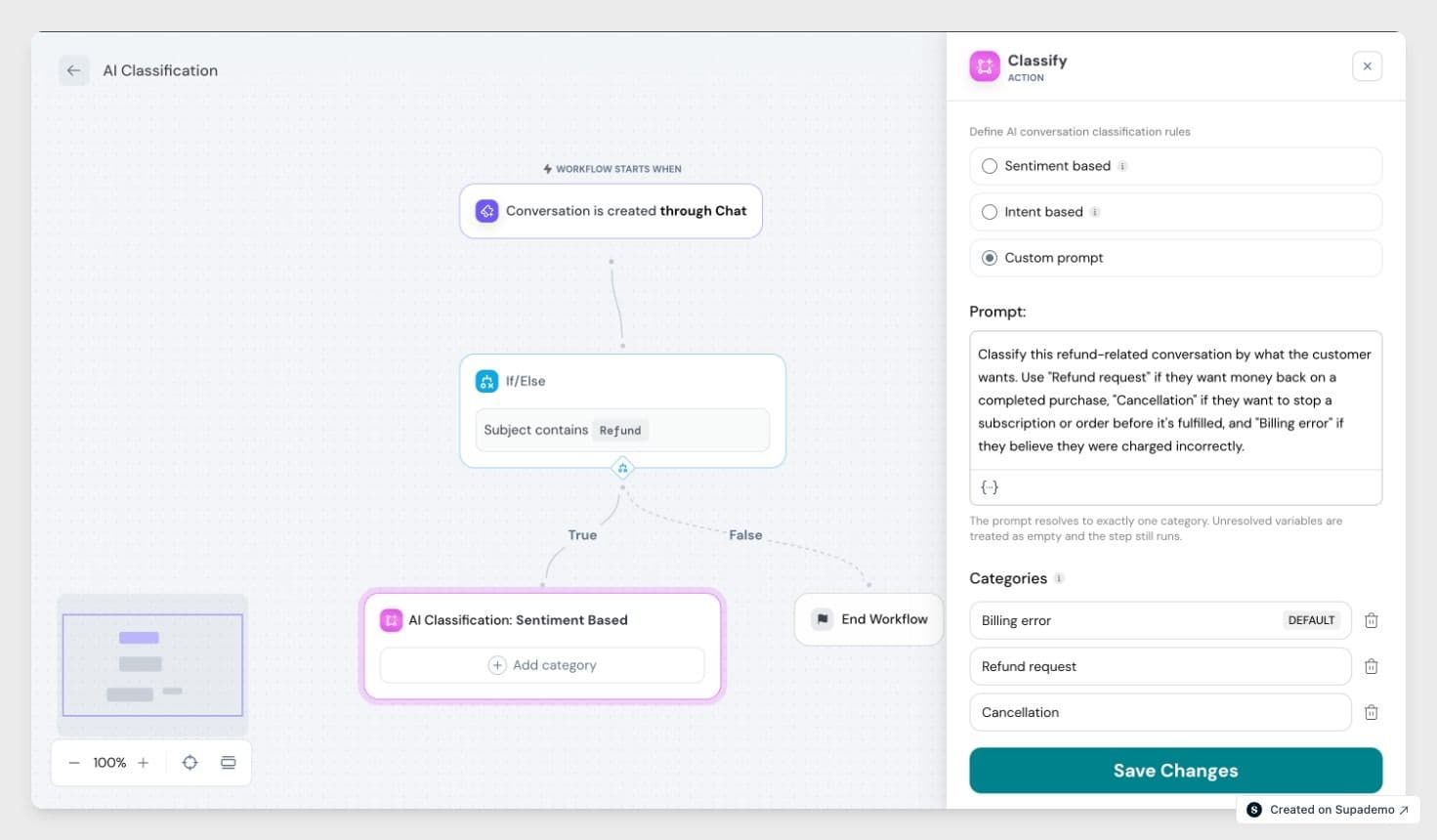
Task: Open the If/Else branch connector diamond
Action: (x=622, y=469)
